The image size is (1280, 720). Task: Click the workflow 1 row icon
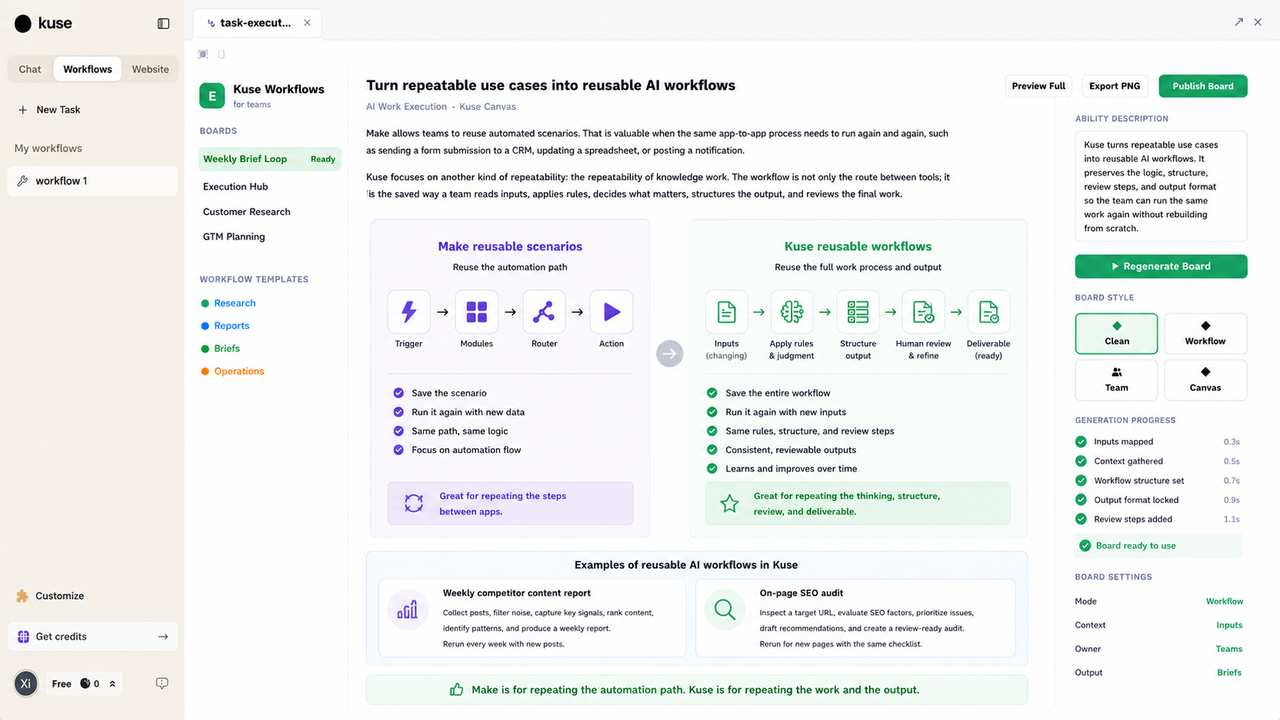[23, 181]
